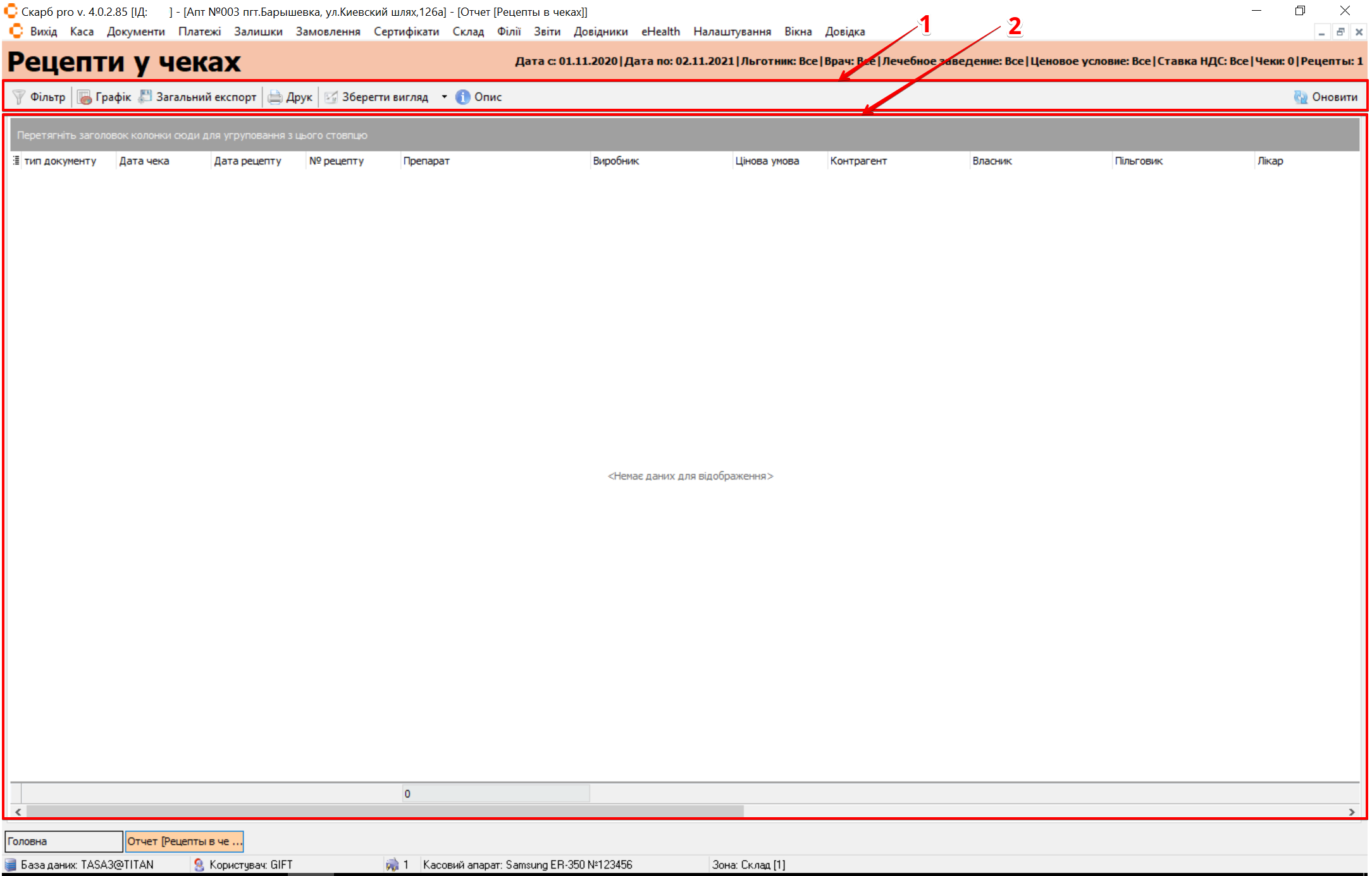
Task: Select the Отчет Рецепты в чеках tab
Action: 184,841
